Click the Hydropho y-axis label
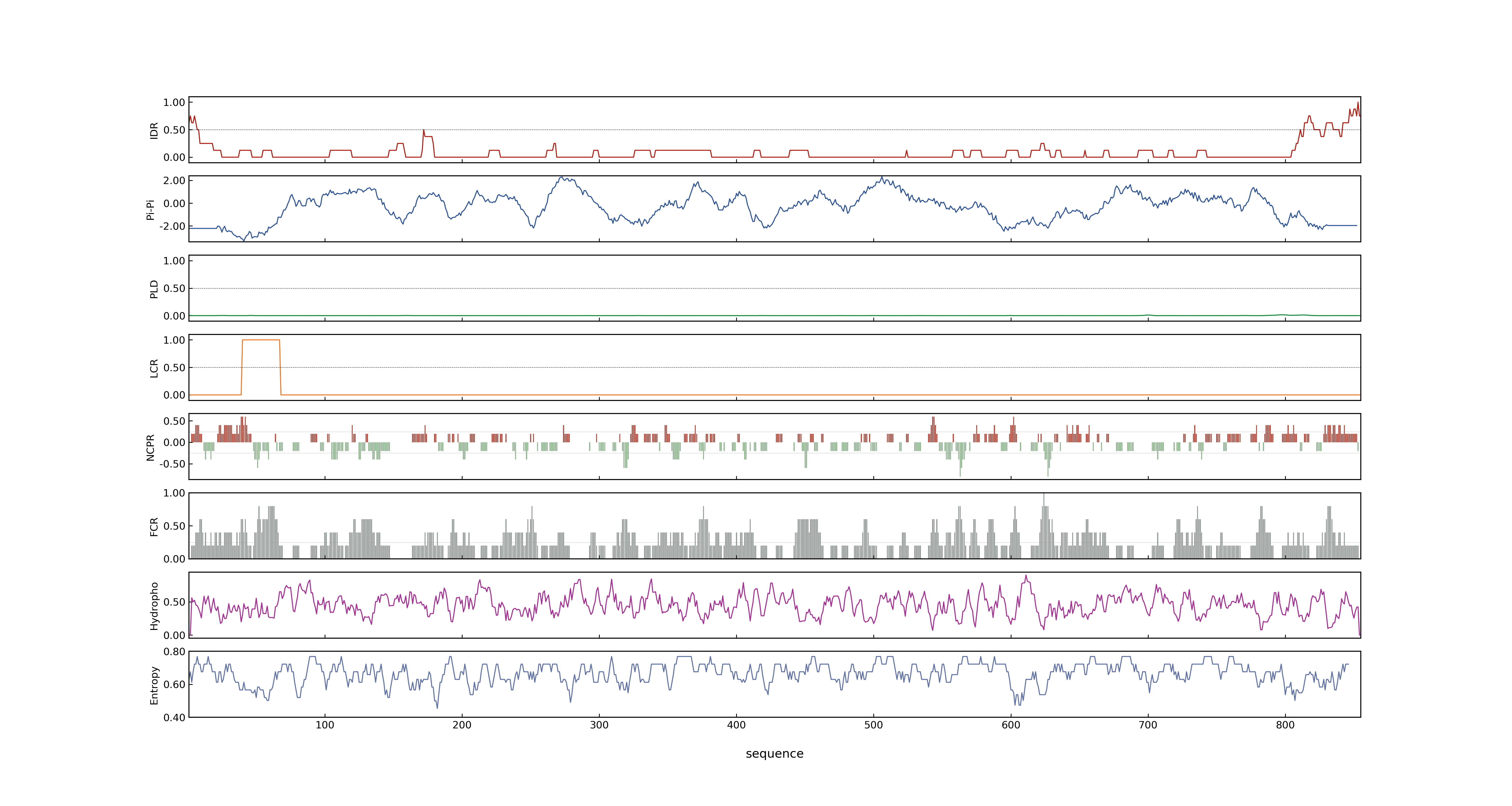1512x806 pixels. [x=154, y=606]
